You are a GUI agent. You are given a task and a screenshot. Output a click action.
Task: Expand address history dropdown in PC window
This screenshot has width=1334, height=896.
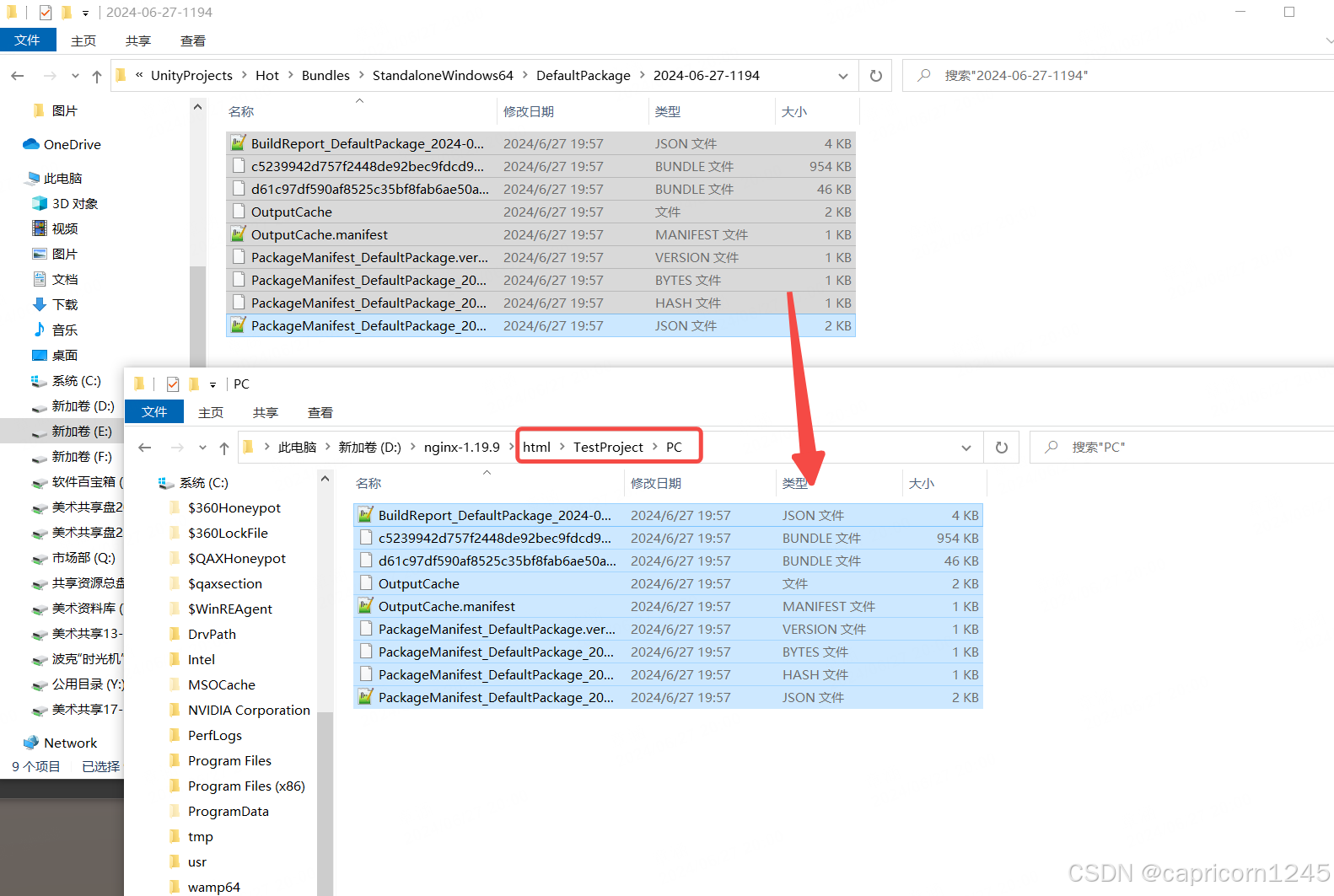966,448
